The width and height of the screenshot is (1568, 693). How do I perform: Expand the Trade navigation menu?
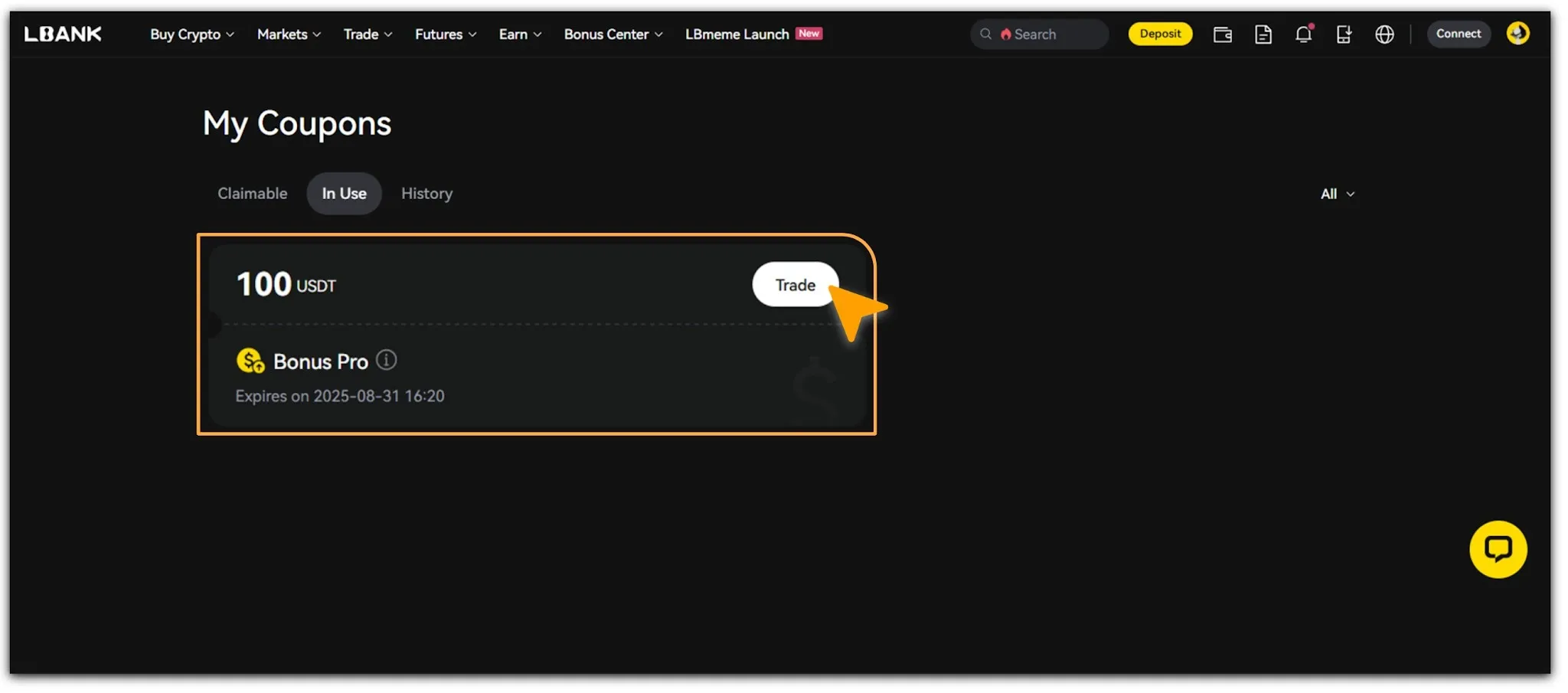click(x=368, y=34)
